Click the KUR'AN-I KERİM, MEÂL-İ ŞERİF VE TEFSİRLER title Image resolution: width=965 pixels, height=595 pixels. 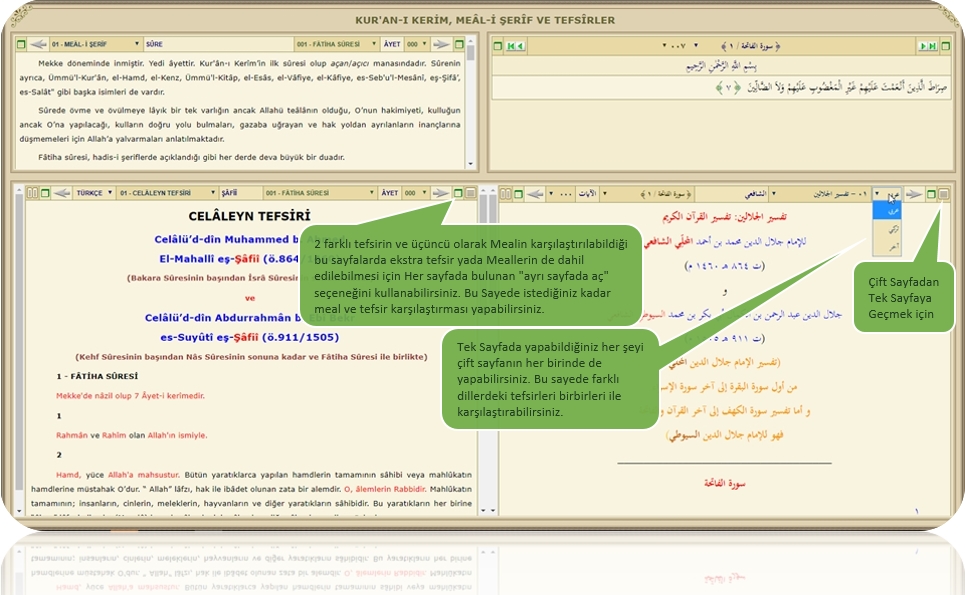pos(485,20)
